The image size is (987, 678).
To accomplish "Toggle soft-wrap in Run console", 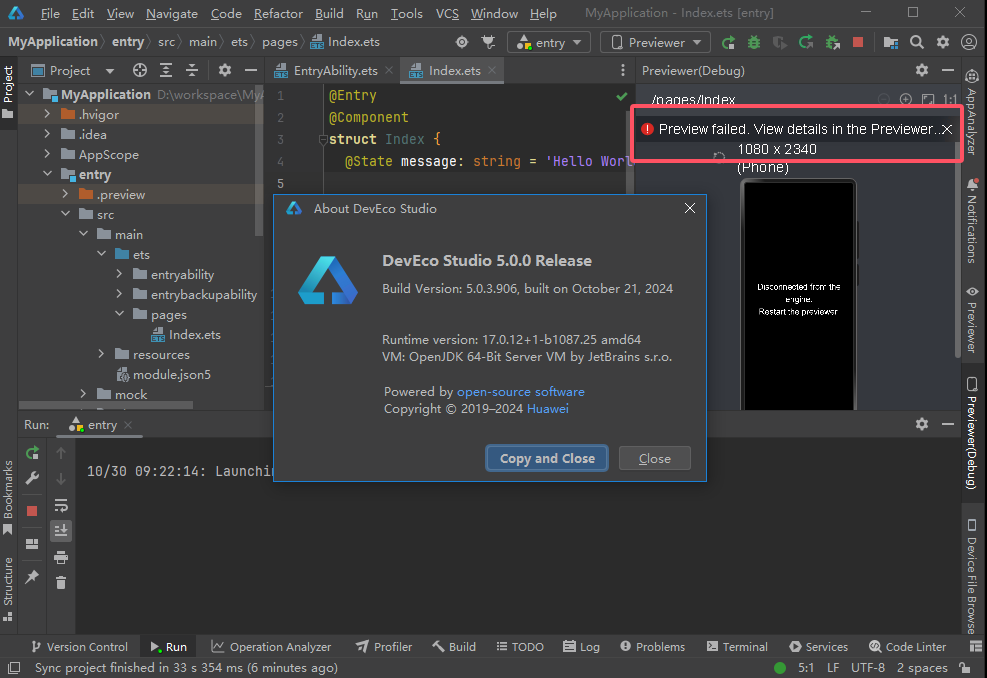I will coord(61,505).
